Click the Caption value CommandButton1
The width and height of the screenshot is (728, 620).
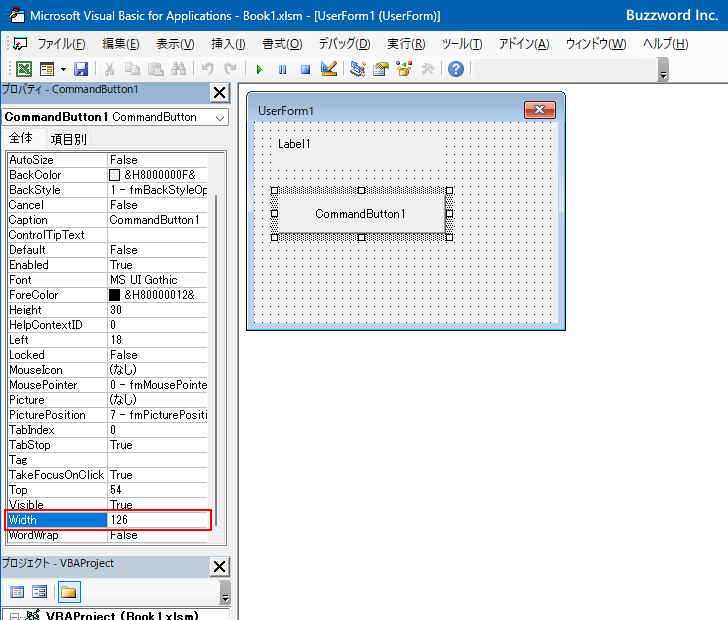158,220
